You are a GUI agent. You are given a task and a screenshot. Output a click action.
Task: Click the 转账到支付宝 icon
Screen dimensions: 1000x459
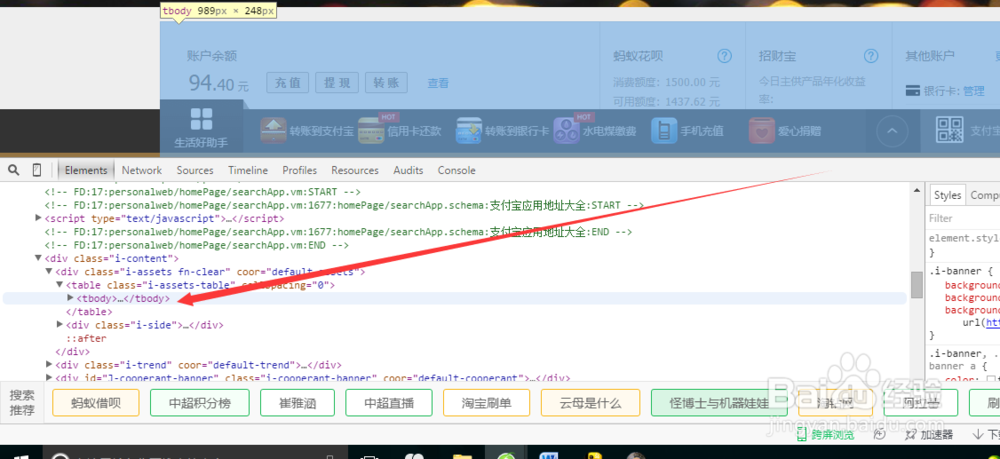point(273,131)
